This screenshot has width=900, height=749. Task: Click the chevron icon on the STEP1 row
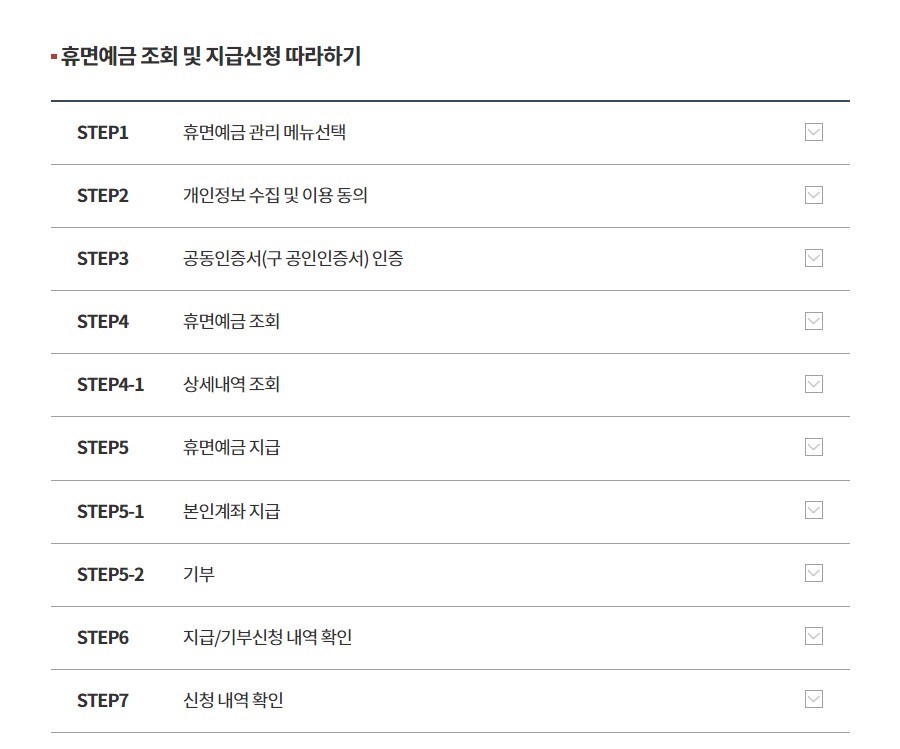814,132
